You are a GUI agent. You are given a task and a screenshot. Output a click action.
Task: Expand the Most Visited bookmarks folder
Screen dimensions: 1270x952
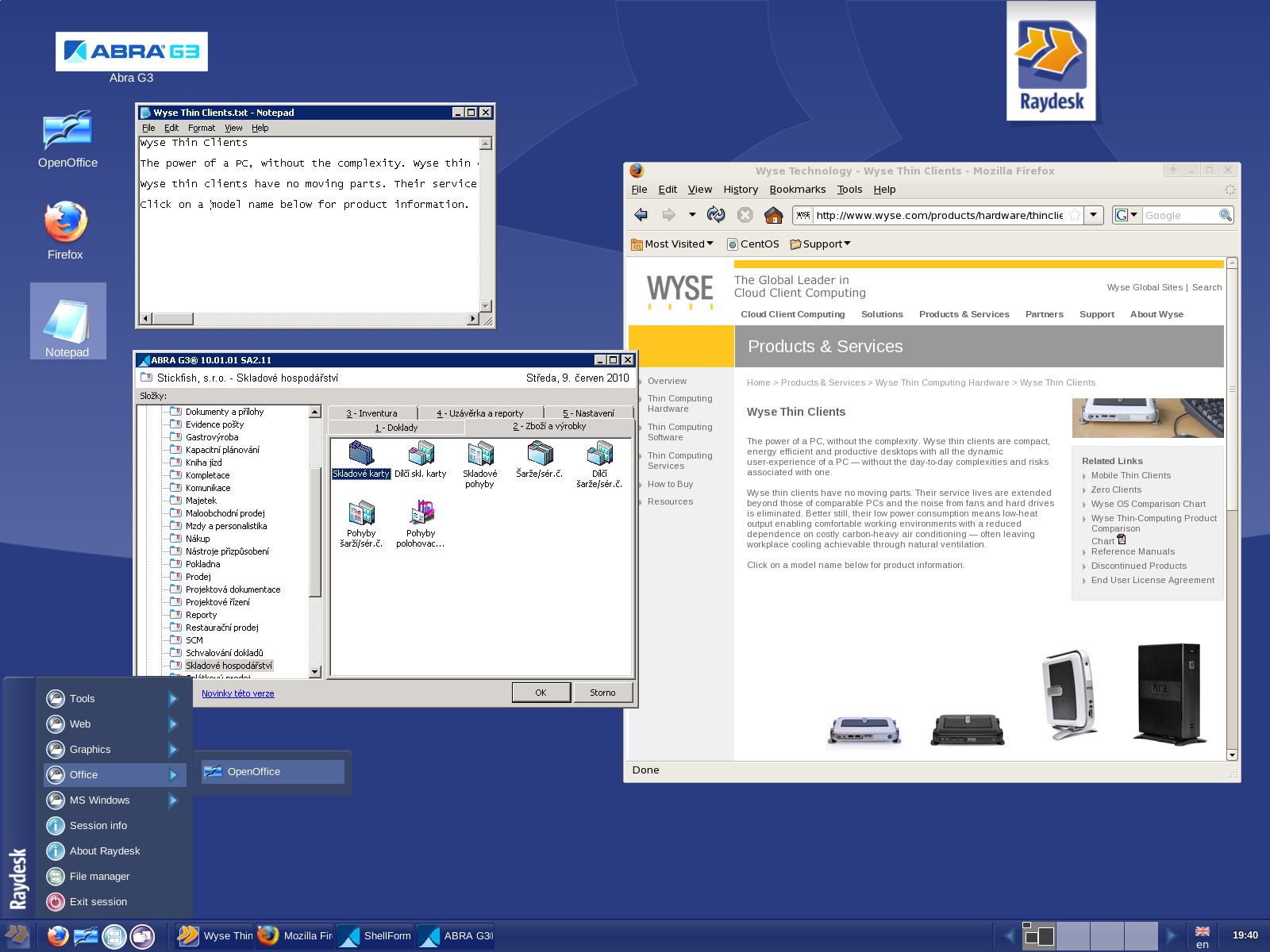[x=672, y=244]
